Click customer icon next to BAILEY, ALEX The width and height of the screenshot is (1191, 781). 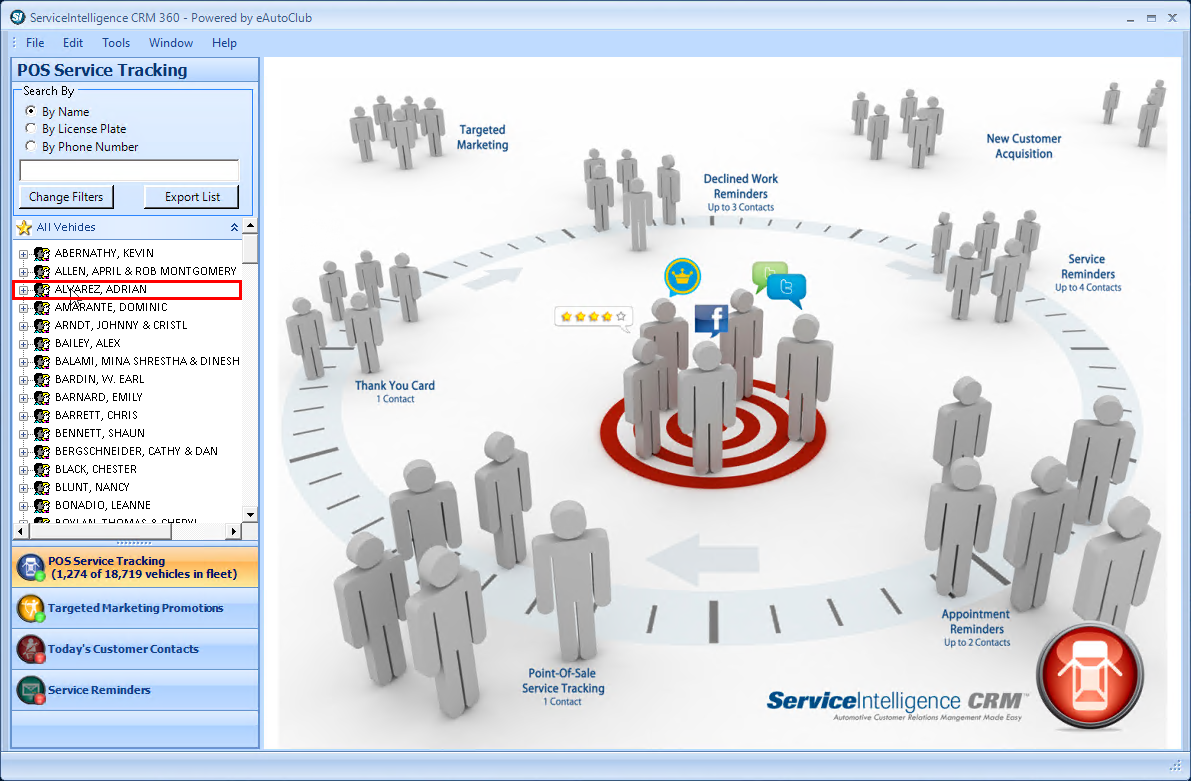[x=42, y=343]
